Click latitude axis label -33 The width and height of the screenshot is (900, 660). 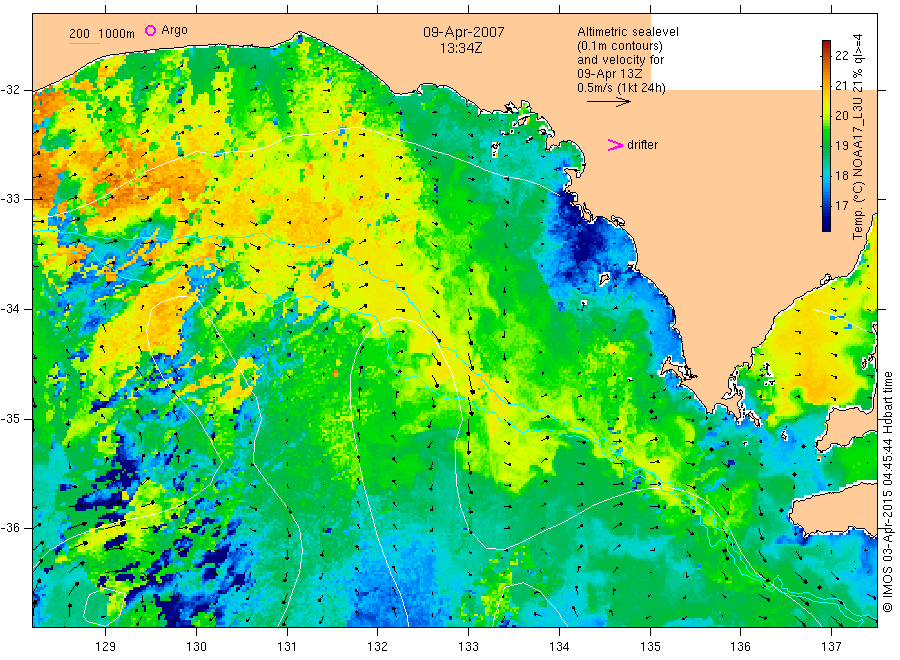[11, 200]
